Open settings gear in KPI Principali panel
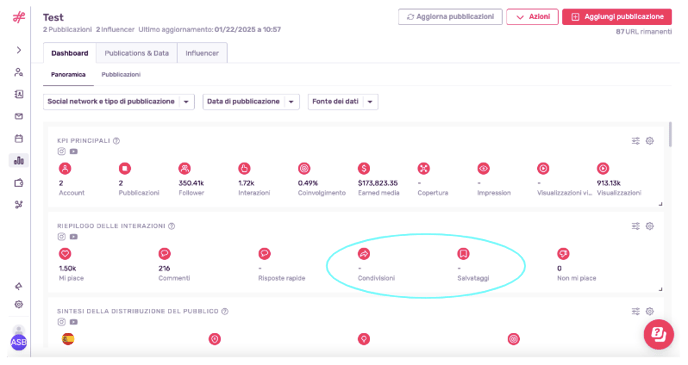Screen dimensions: 688x365 click(650, 141)
